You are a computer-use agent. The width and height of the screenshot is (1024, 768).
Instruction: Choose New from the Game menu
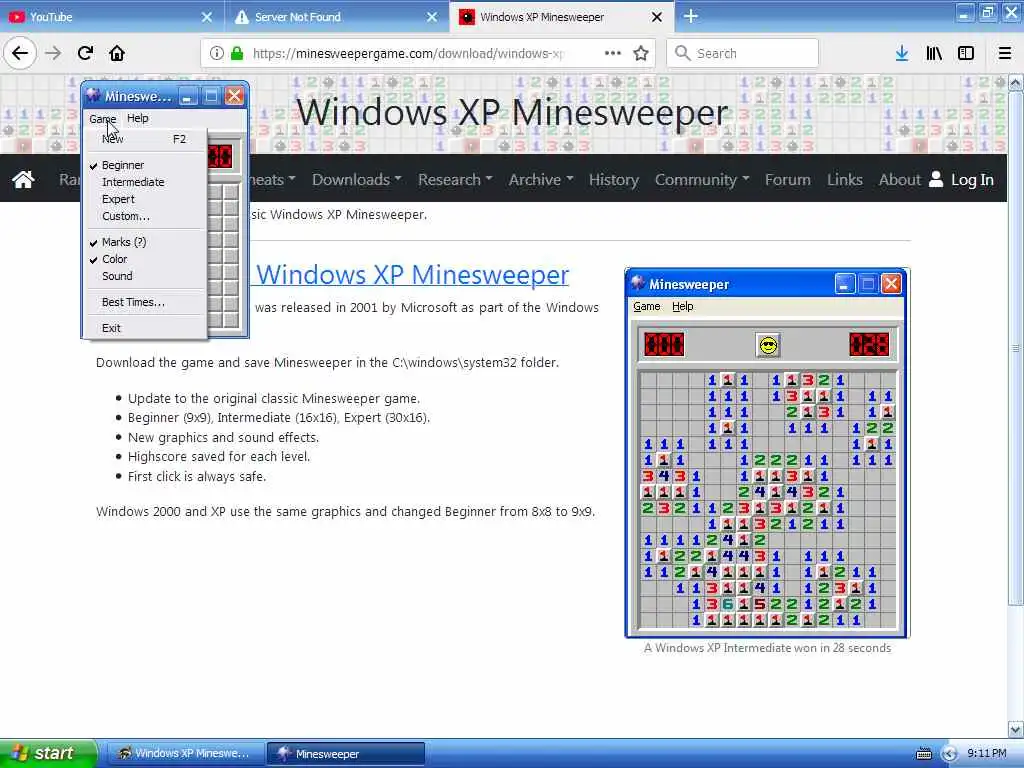point(145,139)
